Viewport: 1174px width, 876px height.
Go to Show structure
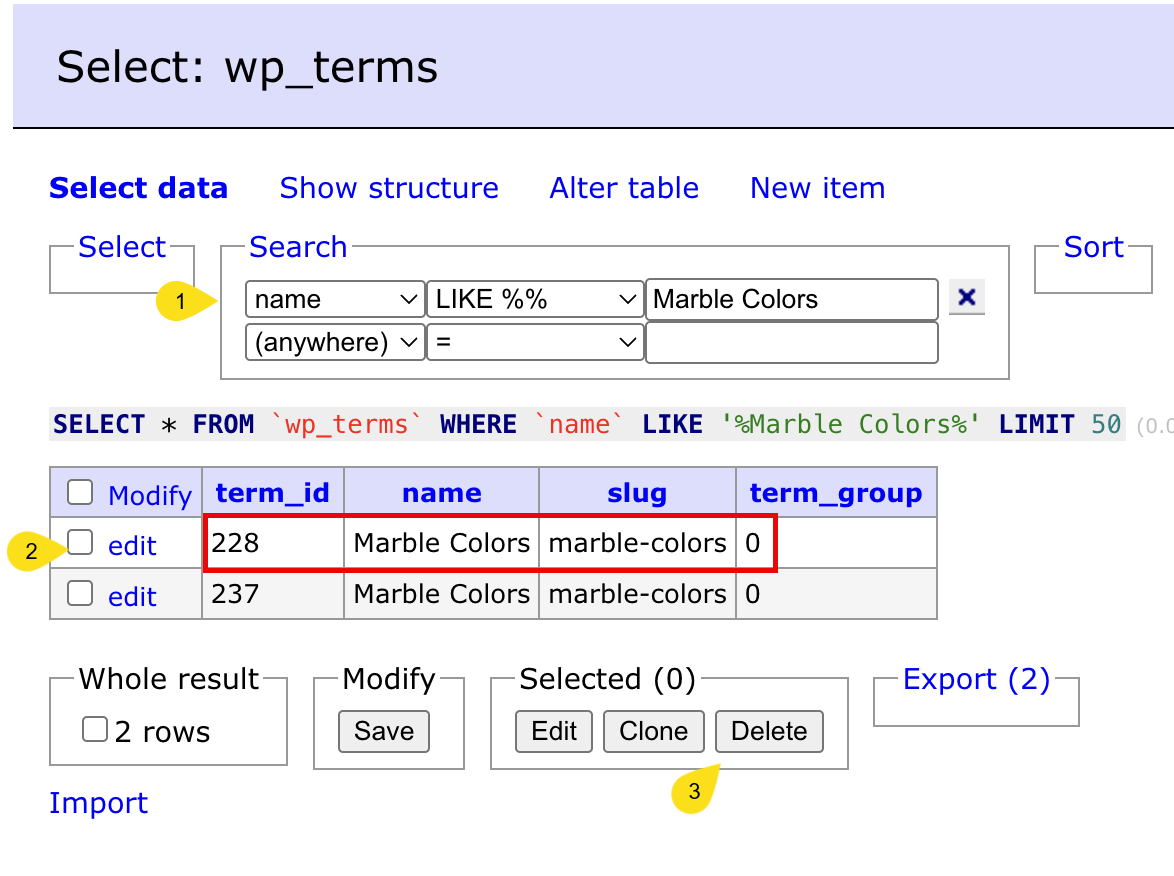tap(389, 188)
